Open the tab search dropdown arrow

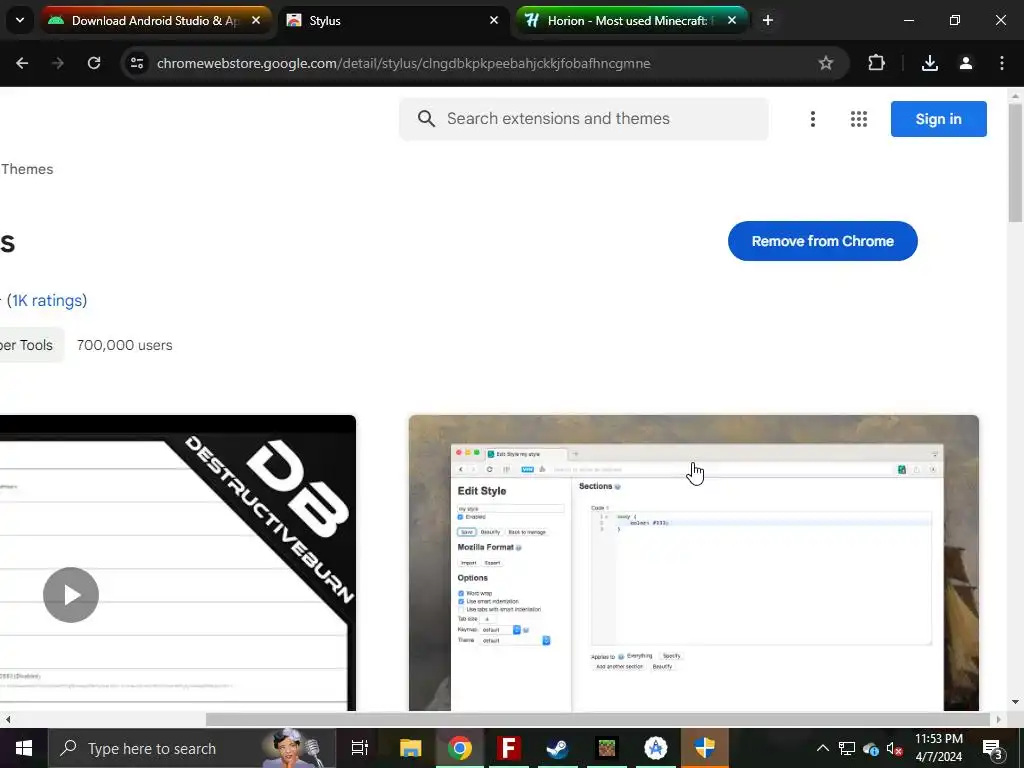[x=20, y=20]
